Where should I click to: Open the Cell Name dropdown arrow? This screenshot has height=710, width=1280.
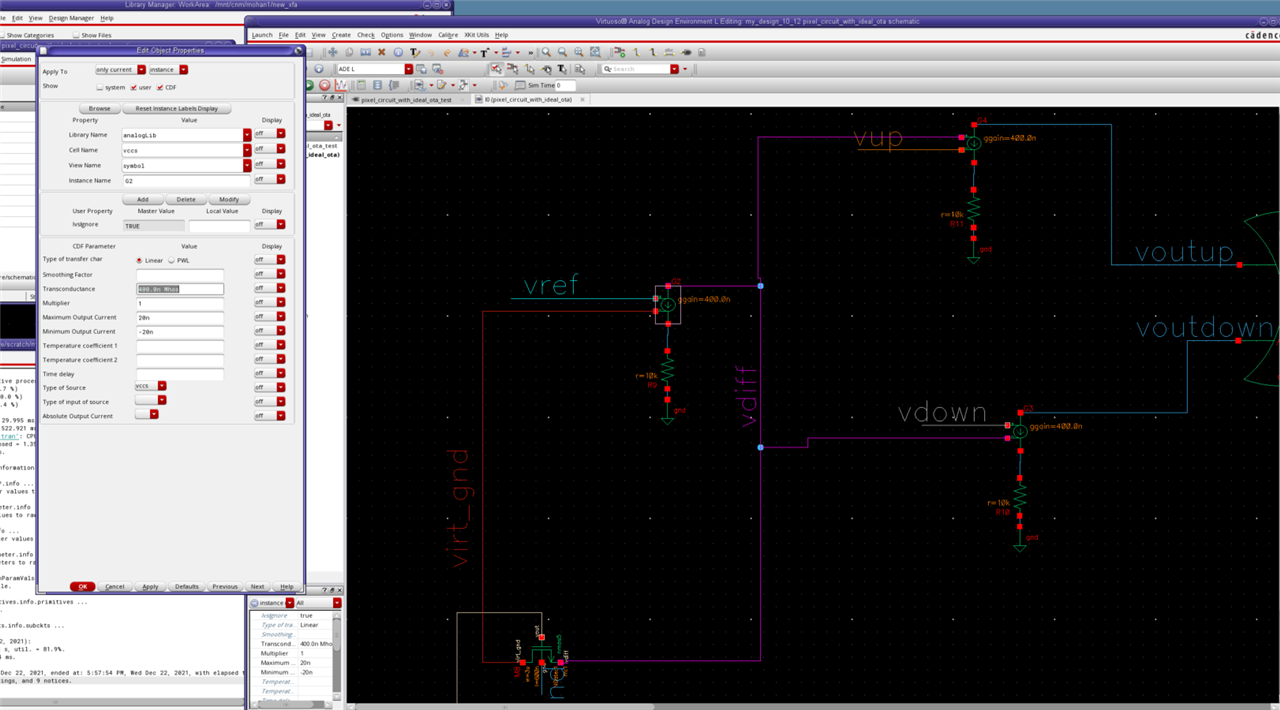pos(246,150)
